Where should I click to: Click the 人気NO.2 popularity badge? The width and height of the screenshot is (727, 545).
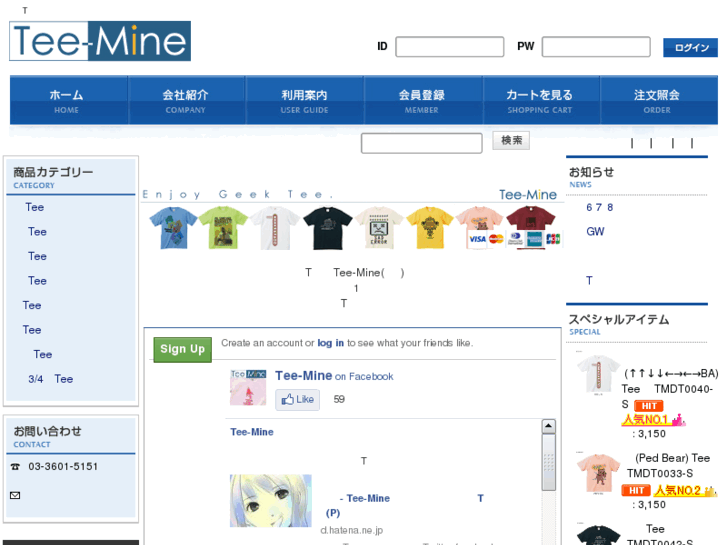[x=685, y=490]
